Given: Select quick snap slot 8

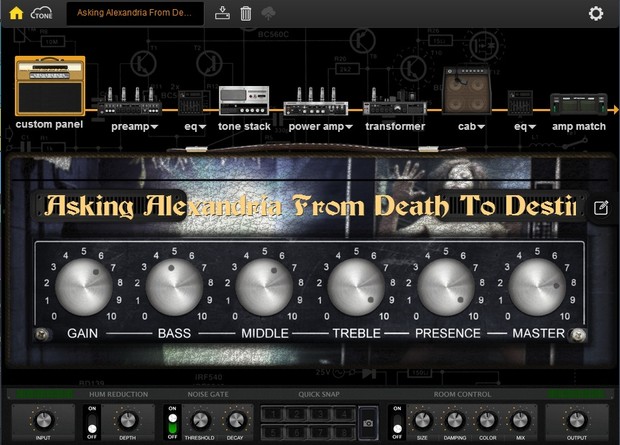Looking at the screenshot, I should tap(344, 431).
